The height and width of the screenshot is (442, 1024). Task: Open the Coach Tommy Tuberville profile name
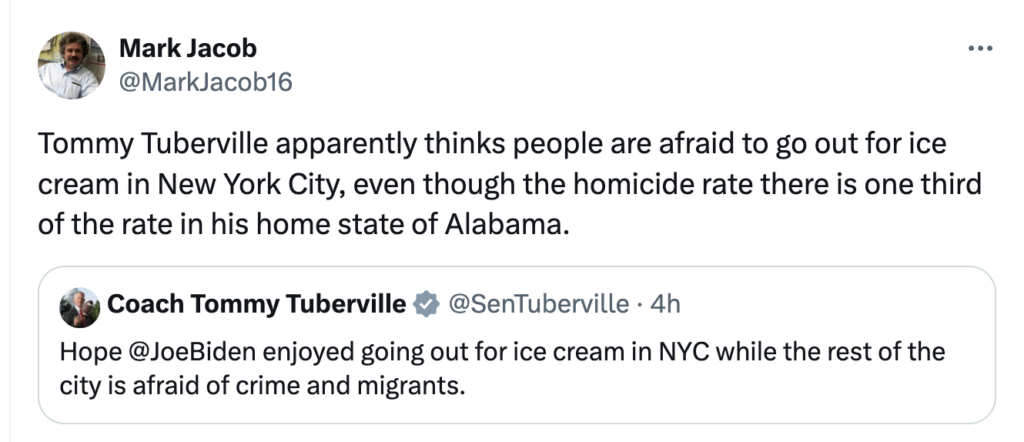[x=257, y=303]
